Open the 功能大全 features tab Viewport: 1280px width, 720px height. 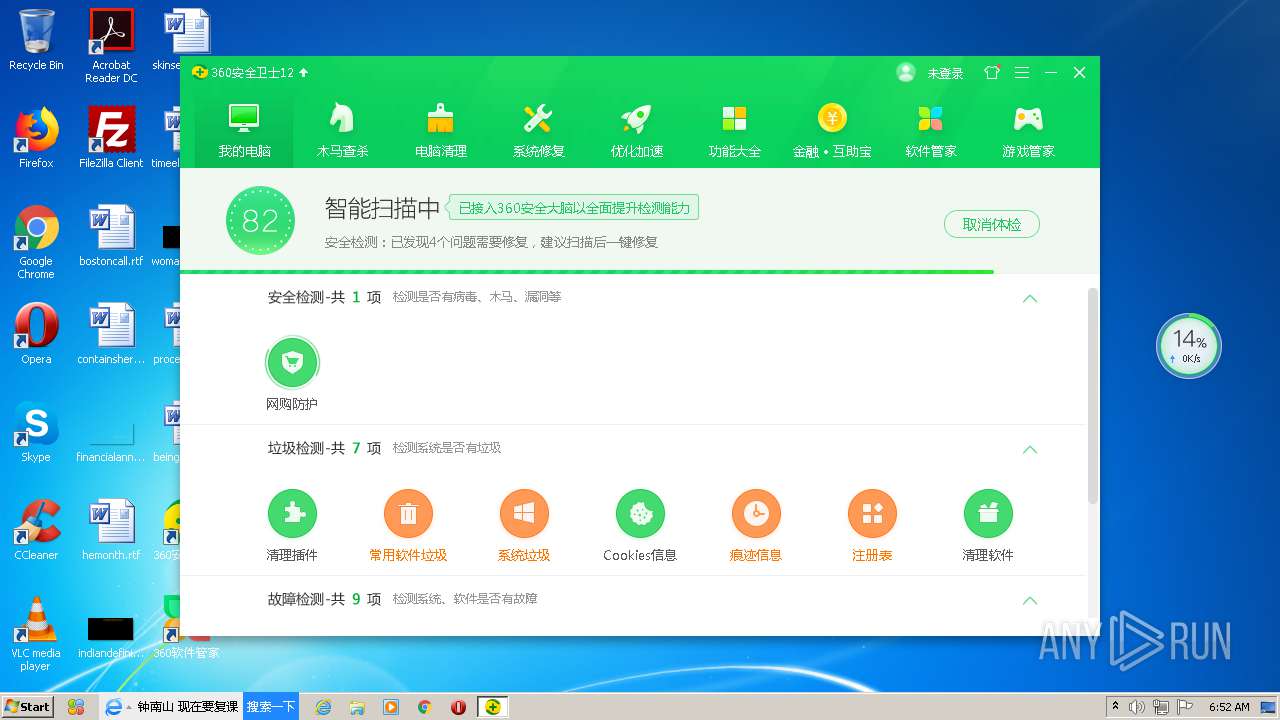(x=734, y=130)
